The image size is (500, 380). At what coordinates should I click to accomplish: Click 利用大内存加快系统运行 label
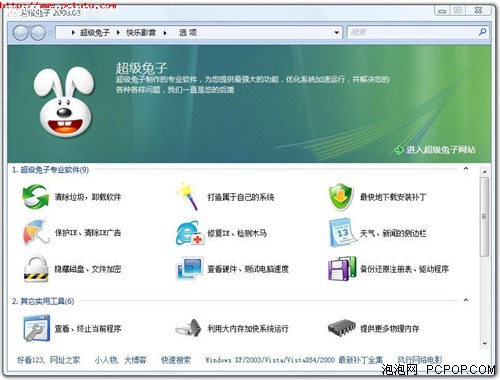(248, 329)
